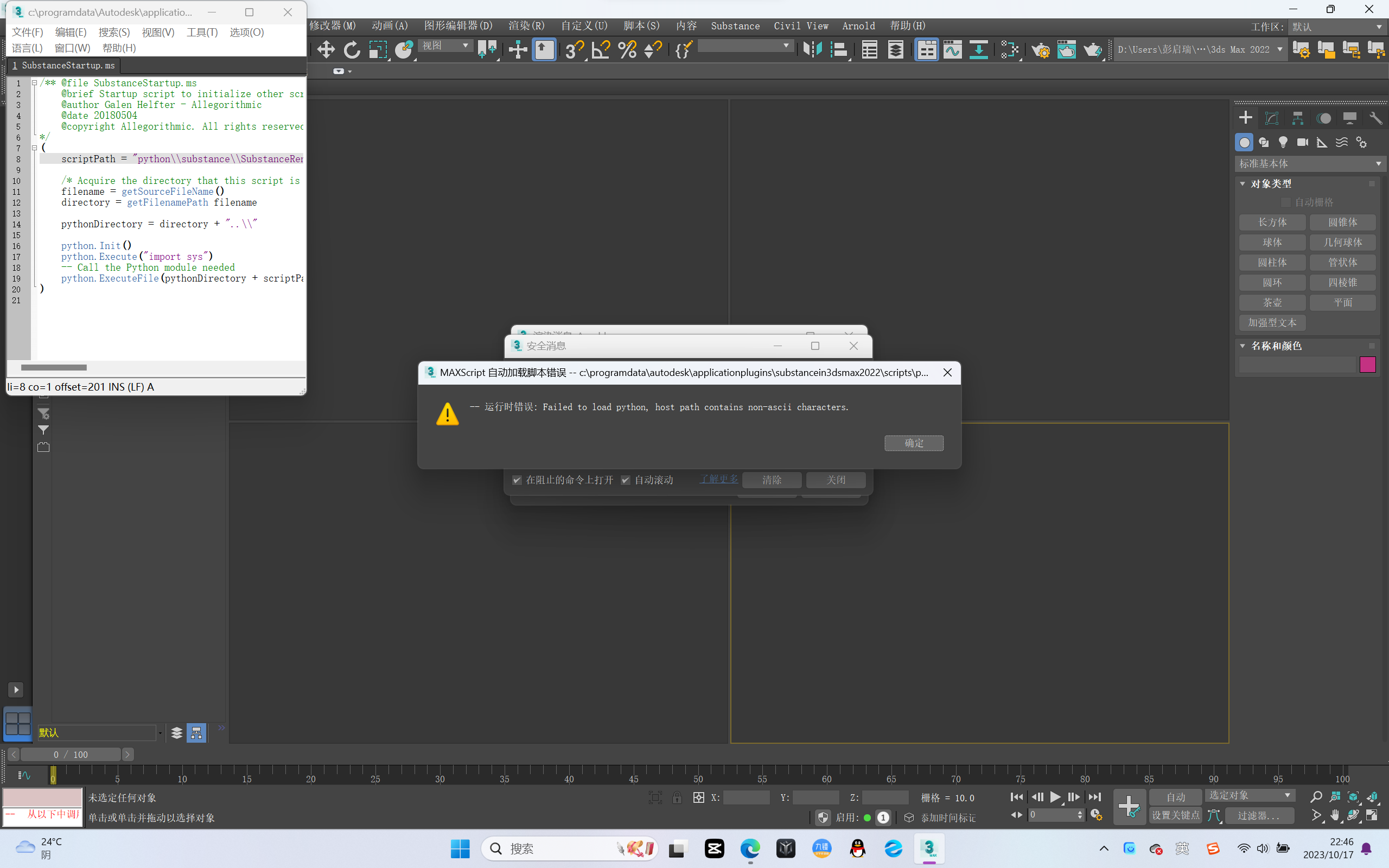1389x868 pixels.
Task: Select the Geometry category icon
Action: pos(1244,142)
